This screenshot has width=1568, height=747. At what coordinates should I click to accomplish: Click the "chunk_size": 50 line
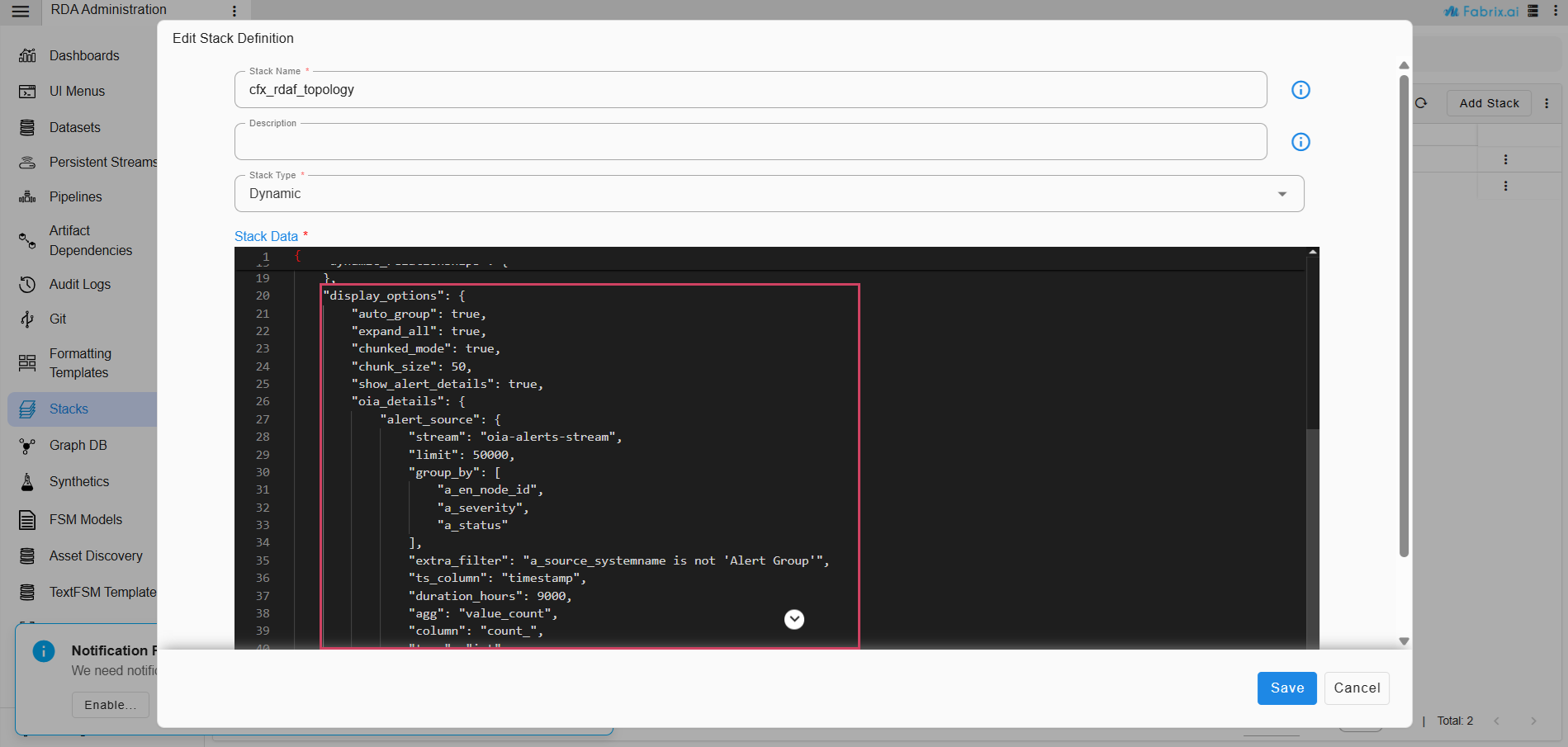[411, 366]
